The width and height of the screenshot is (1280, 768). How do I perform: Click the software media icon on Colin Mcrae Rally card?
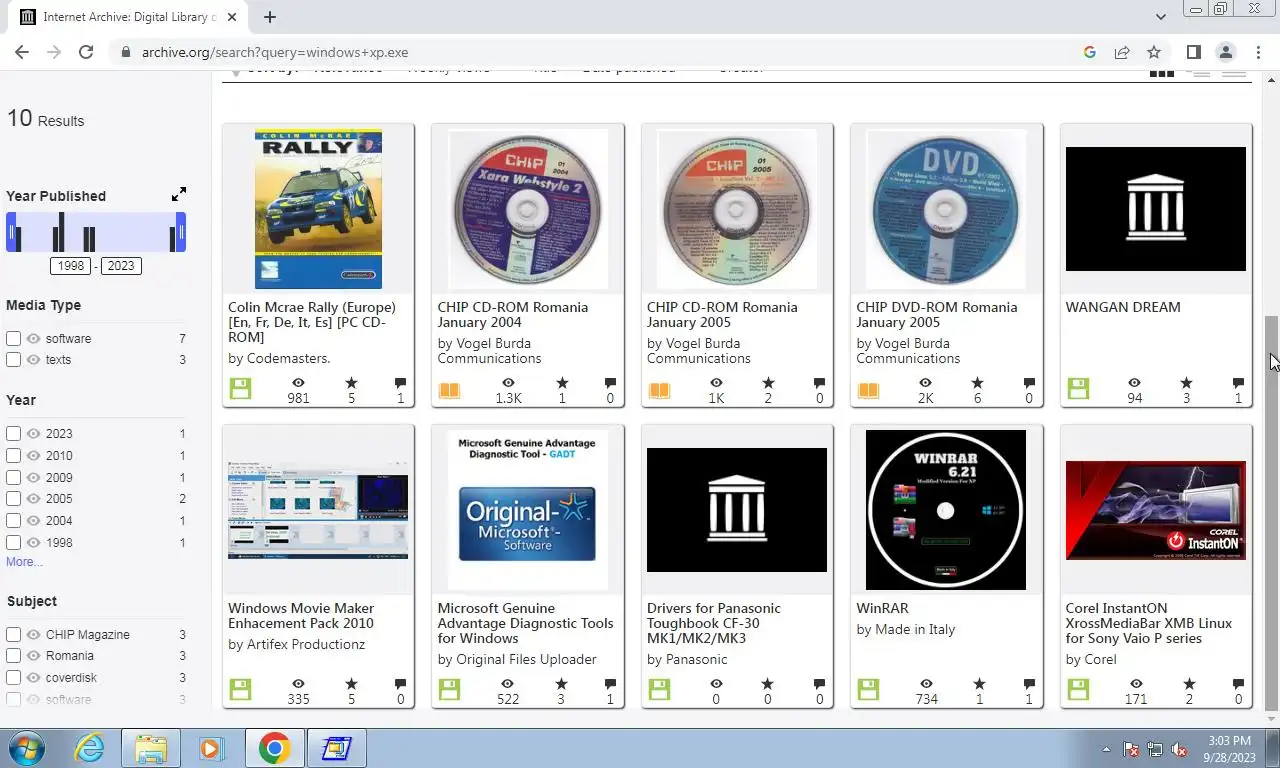coord(240,389)
